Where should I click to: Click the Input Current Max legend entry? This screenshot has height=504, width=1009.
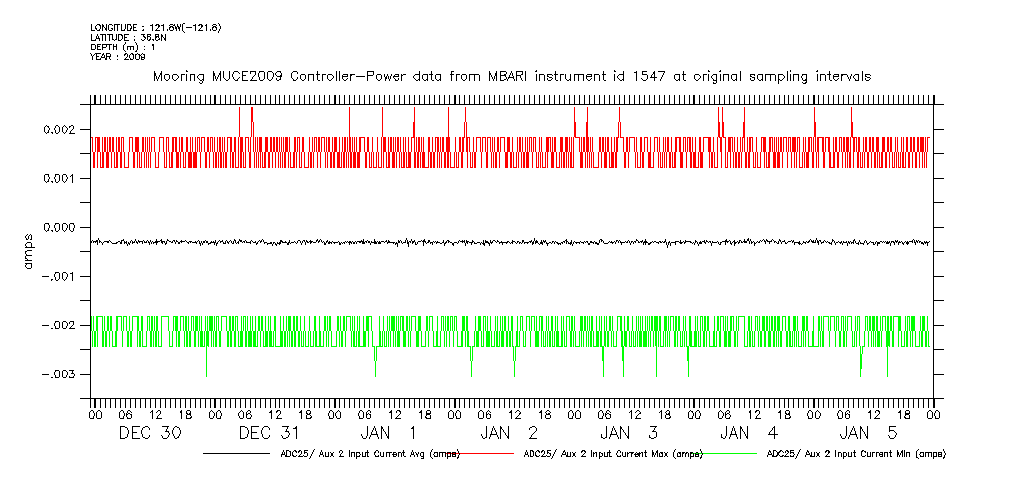[613, 454]
